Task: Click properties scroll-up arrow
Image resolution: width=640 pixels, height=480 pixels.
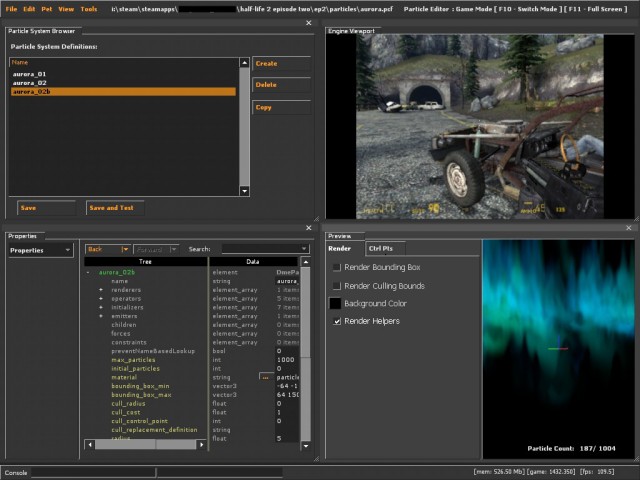Action: click(x=306, y=262)
